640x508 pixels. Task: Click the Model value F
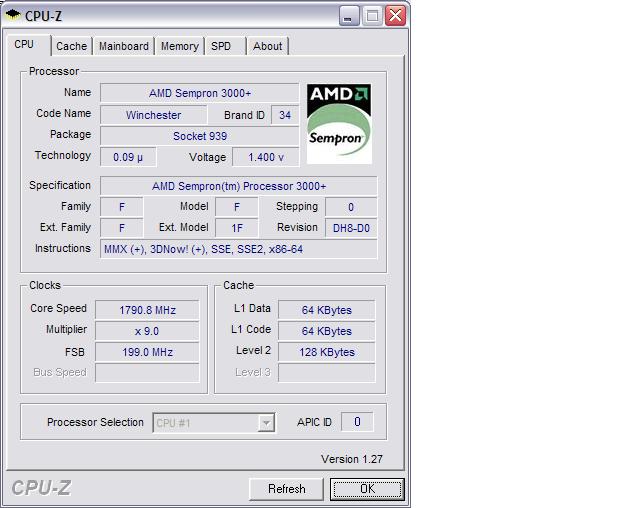pos(237,207)
